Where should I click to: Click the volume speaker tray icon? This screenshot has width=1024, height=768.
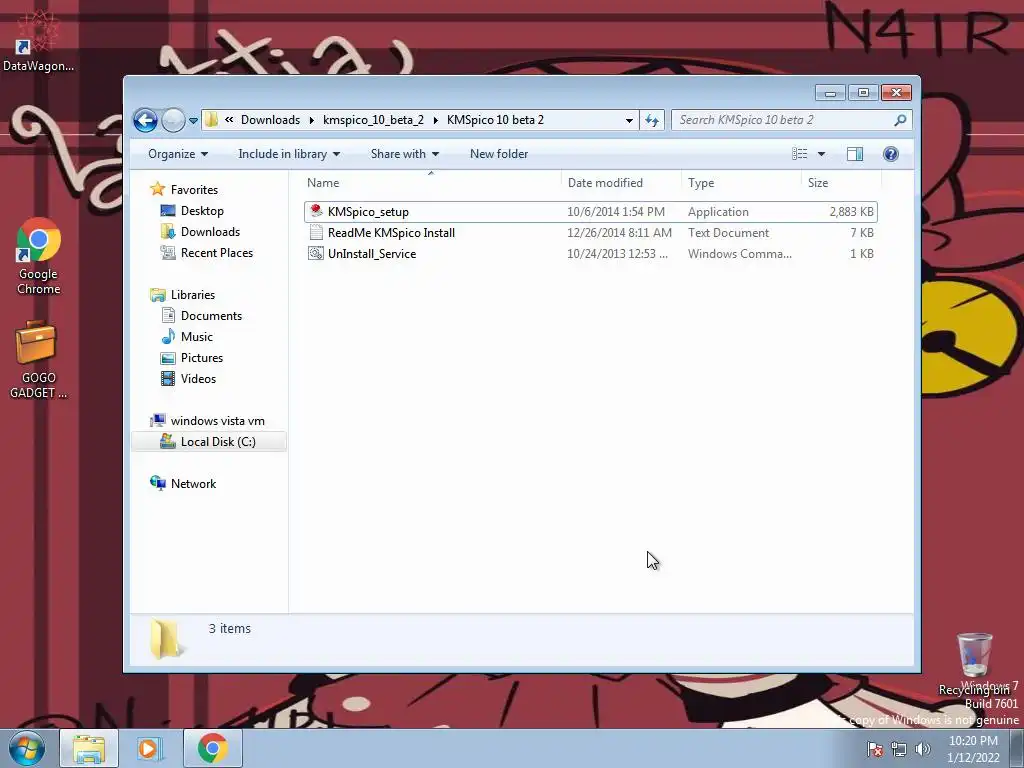tap(923, 749)
